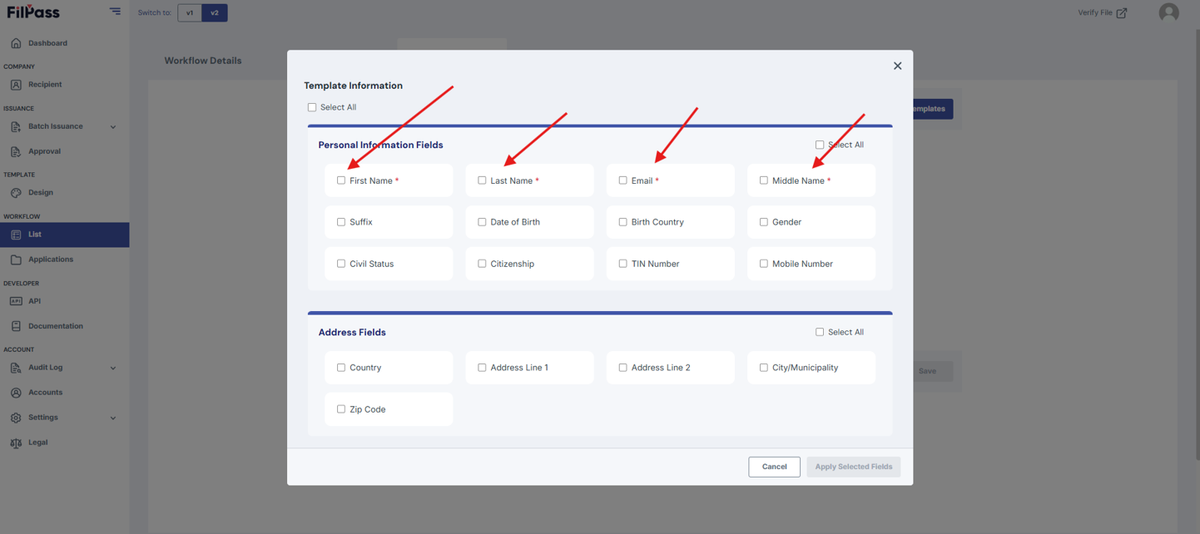Close the Template Information dialog
This screenshot has height=534, width=1200.
click(x=897, y=66)
